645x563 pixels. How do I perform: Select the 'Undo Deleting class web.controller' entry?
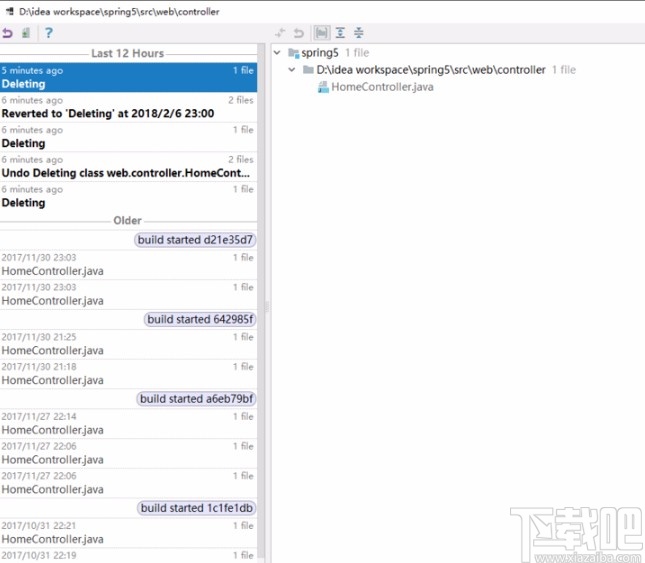[128, 167]
